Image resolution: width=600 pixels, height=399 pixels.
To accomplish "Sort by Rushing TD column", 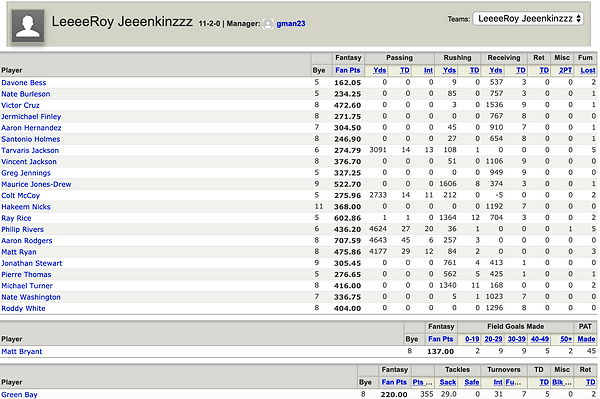I will pyautogui.click(x=474, y=70).
